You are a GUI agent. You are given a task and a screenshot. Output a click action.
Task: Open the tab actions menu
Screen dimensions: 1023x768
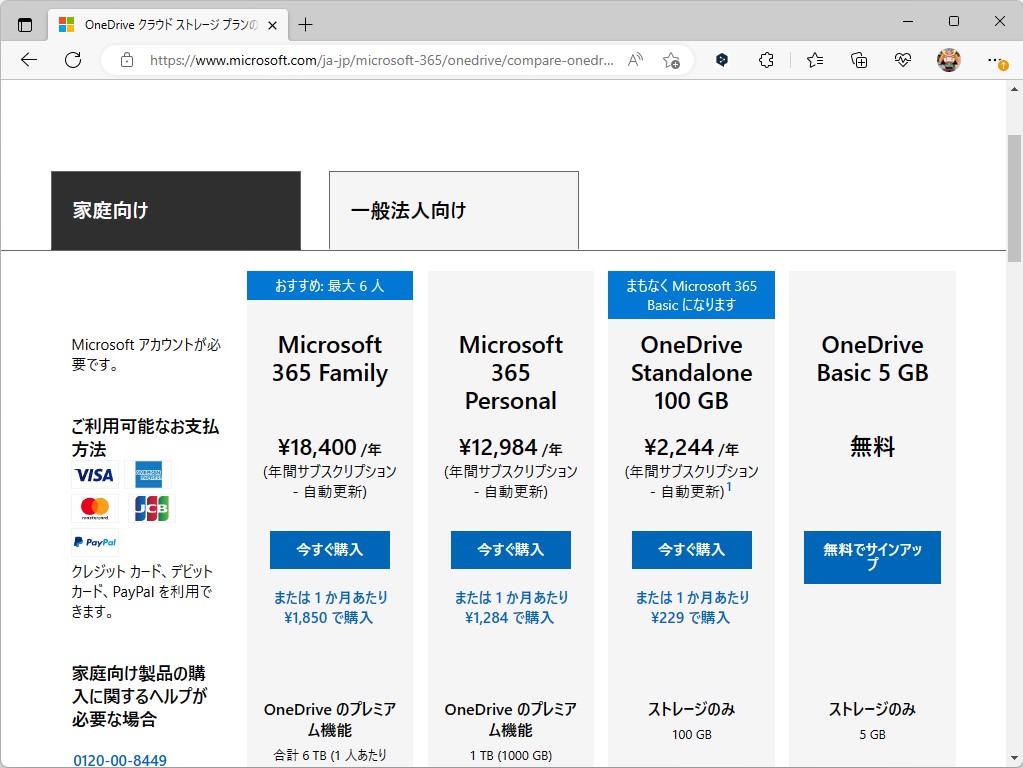coord(24,24)
